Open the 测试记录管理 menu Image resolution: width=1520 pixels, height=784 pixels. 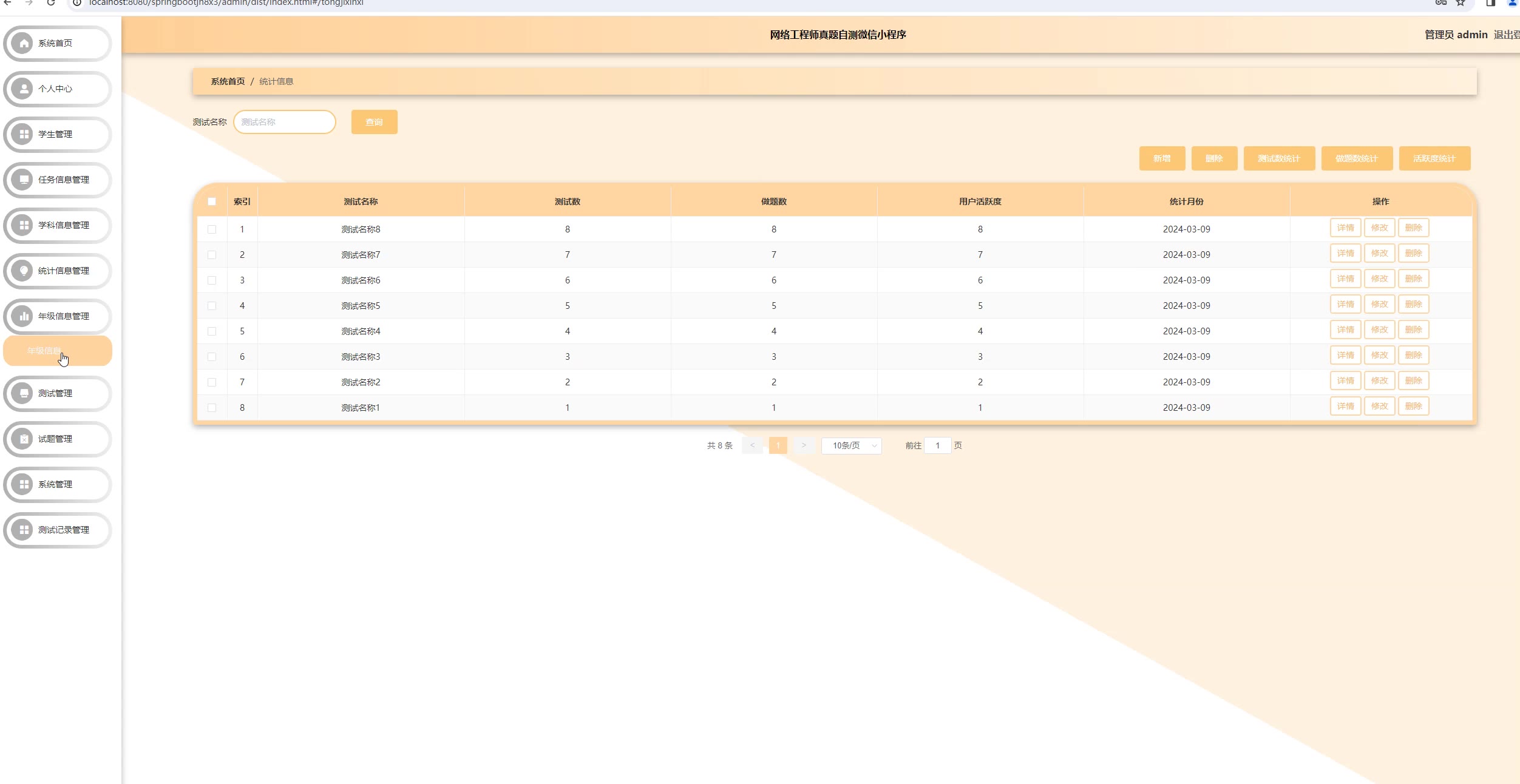coord(58,530)
